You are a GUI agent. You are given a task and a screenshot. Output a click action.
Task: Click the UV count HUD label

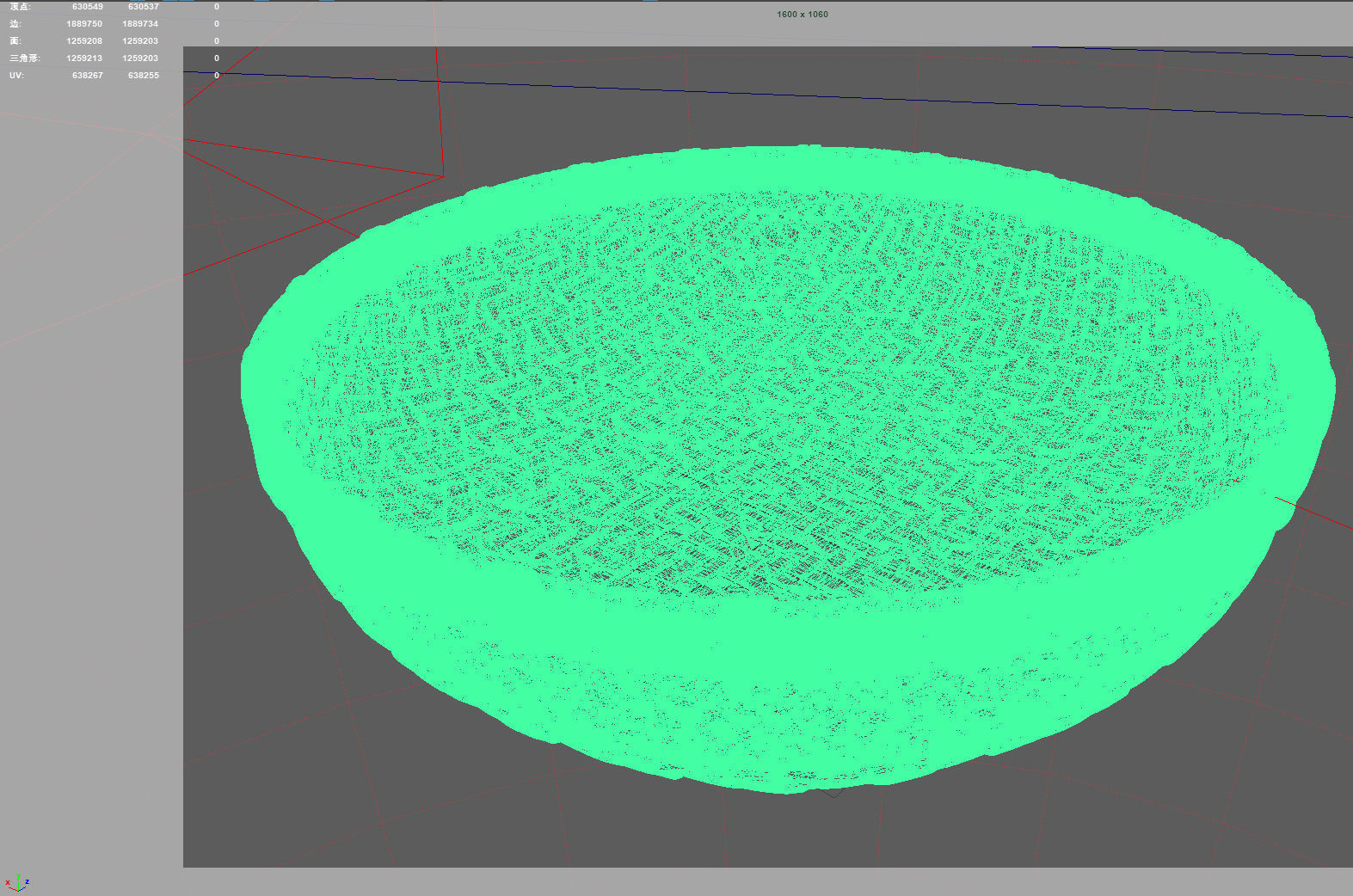16,76
